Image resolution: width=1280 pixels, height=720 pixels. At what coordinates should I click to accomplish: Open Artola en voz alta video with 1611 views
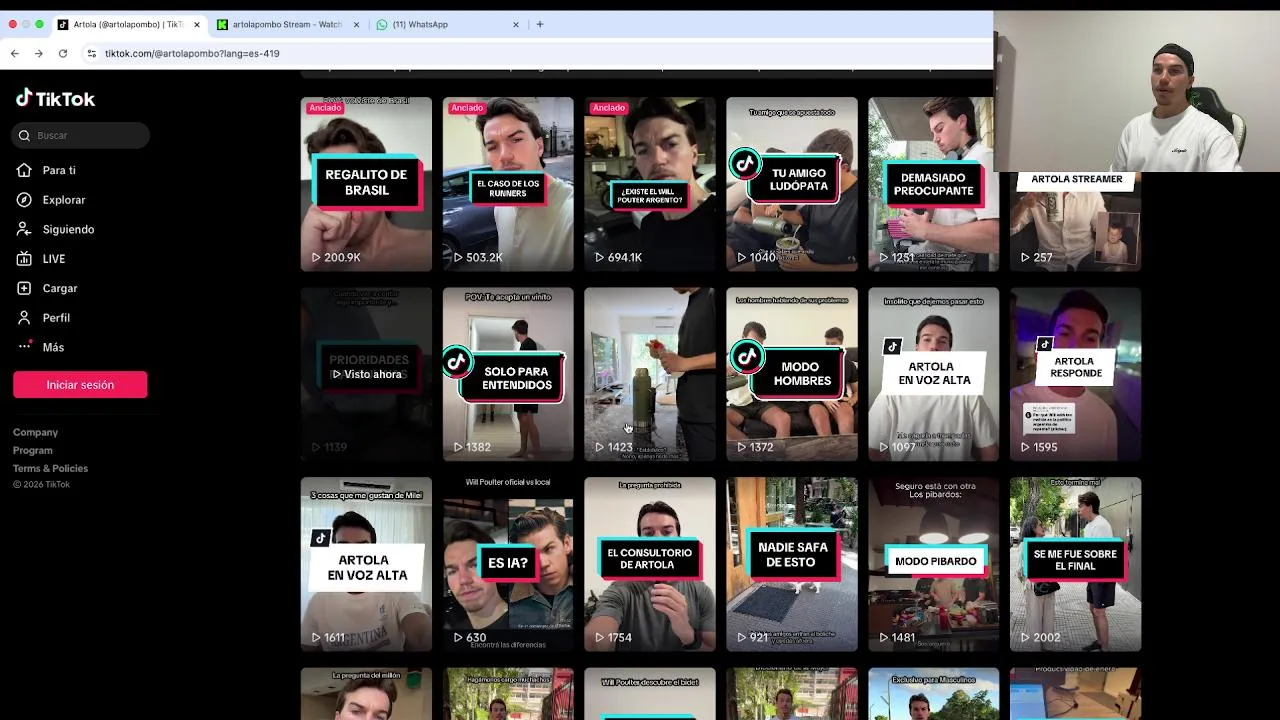366,564
